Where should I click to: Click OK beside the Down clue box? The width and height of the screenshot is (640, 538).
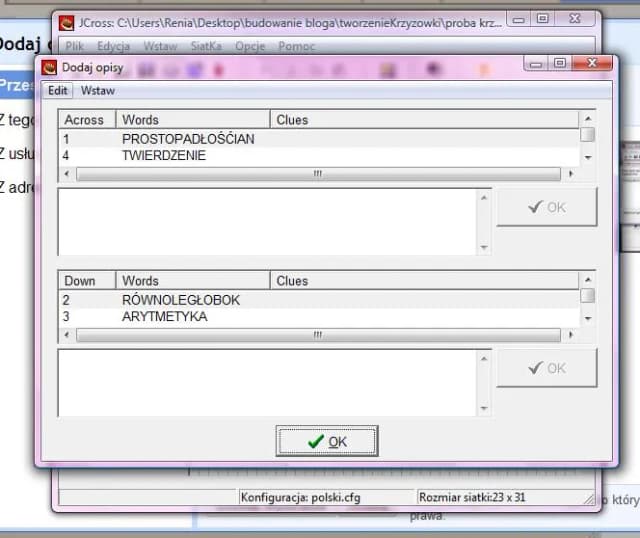[546, 368]
